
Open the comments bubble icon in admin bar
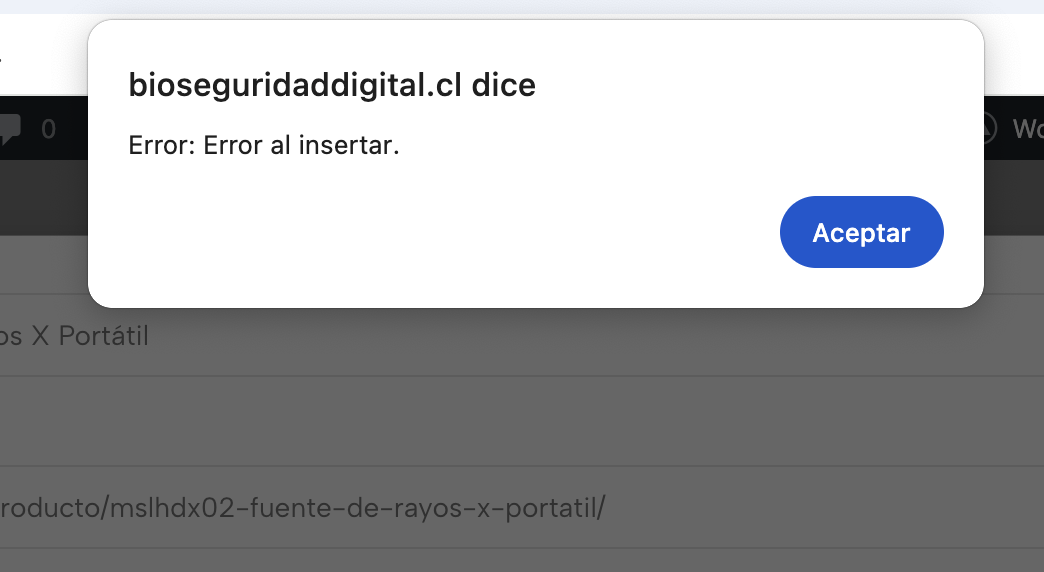pyautogui.click(x=8, y=129)
